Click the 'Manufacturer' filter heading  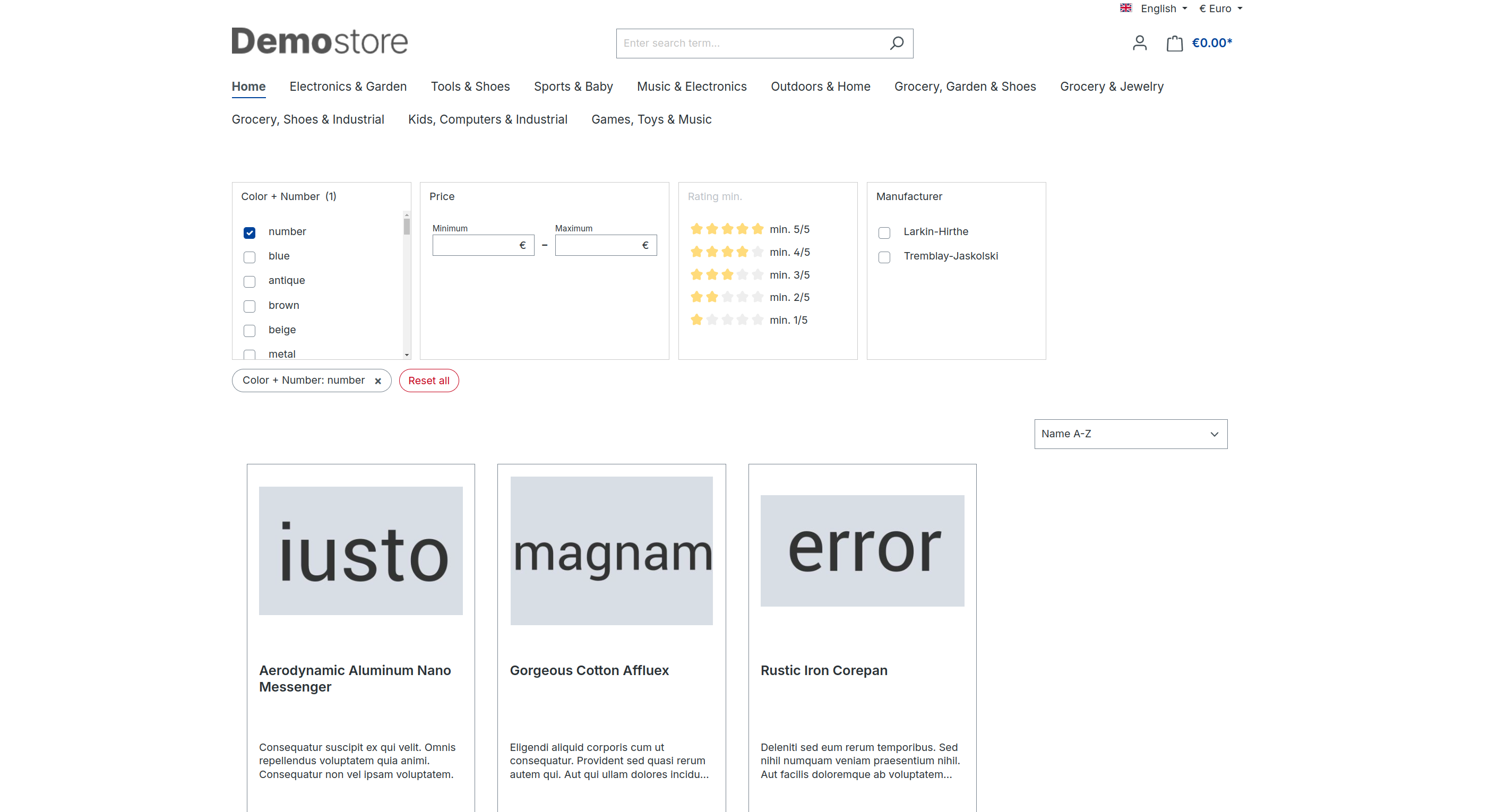click(x=909, y=196)
